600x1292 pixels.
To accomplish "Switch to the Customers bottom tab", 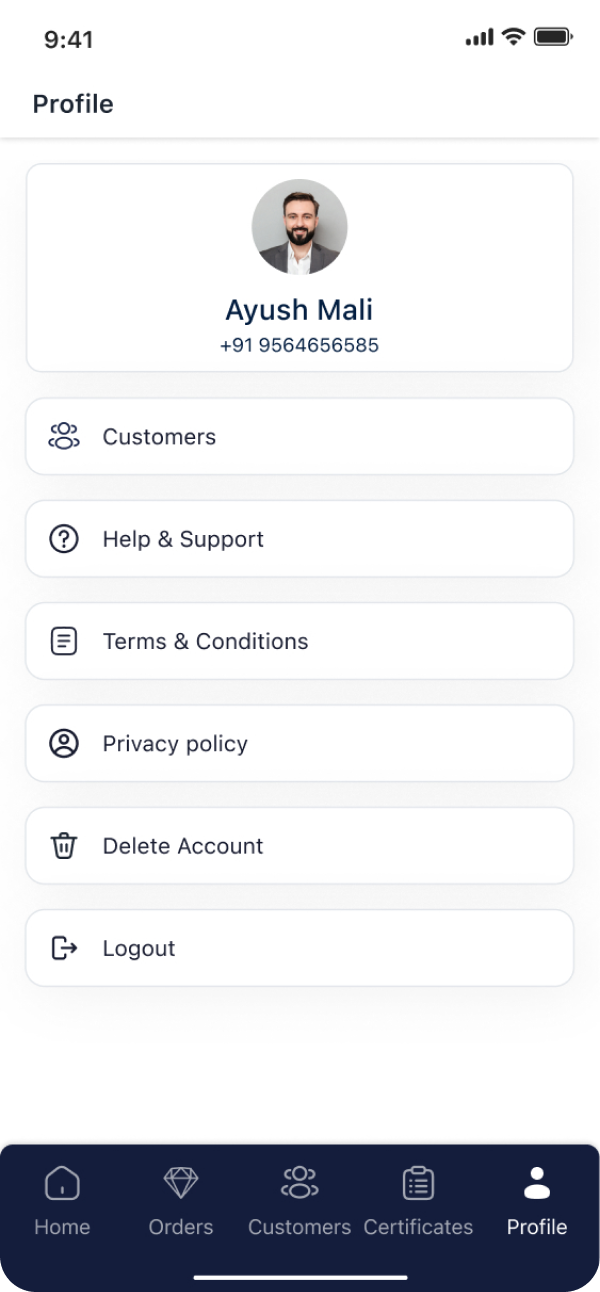I will [299, 1200].
